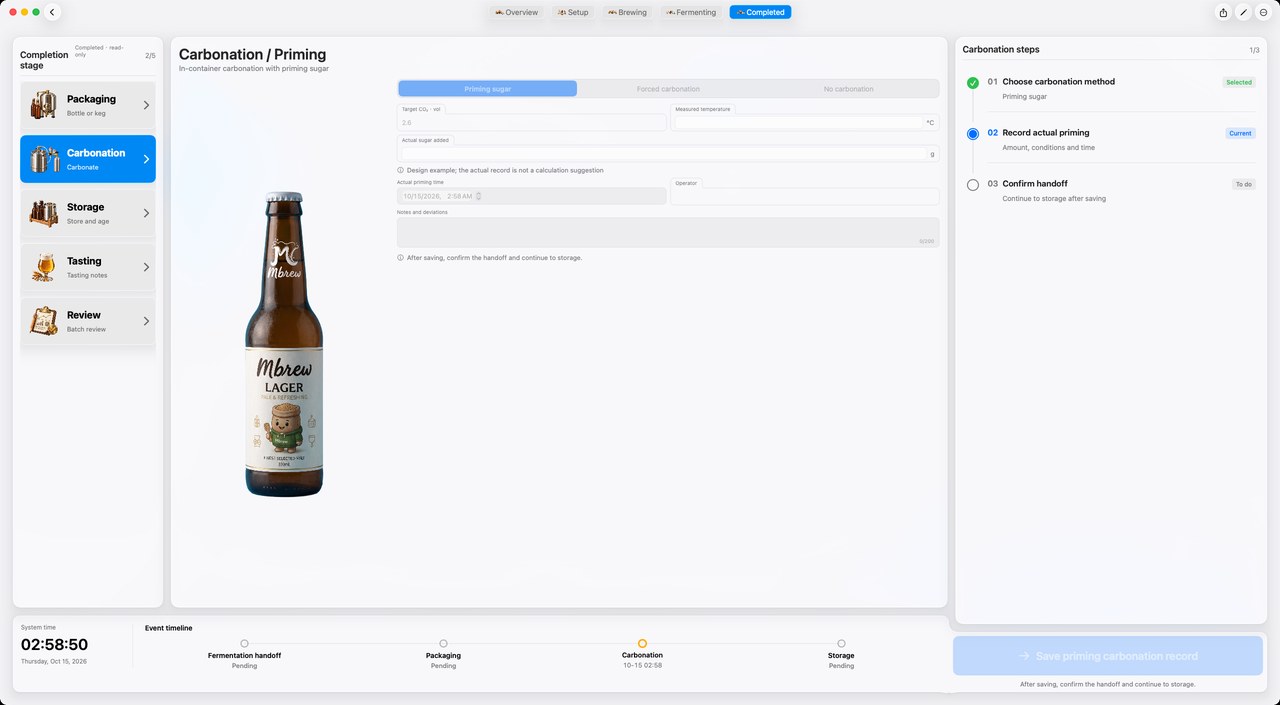
Task: Expand the Packaging stage chevron
Action: click(x=146, y=105)
